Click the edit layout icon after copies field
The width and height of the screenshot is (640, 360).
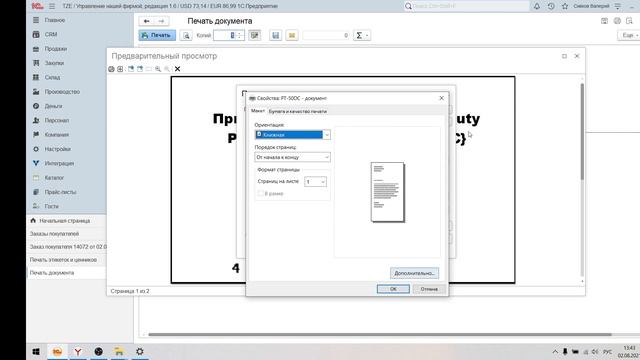255,36
